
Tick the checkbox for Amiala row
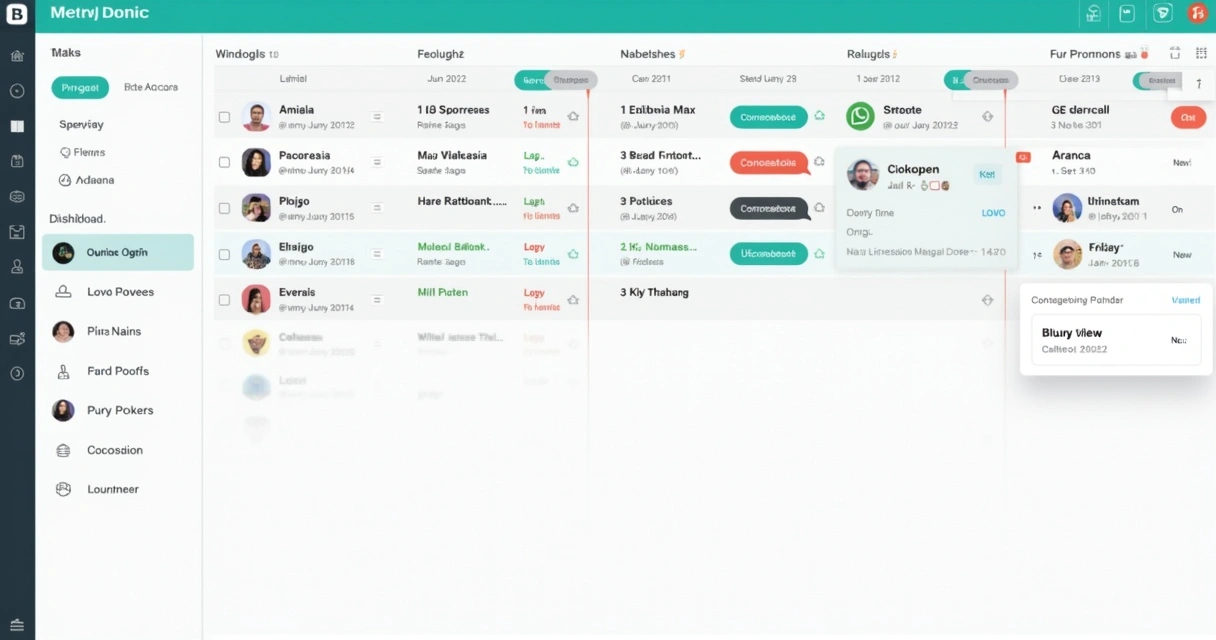pyautogui.click(x=224, y=117)
